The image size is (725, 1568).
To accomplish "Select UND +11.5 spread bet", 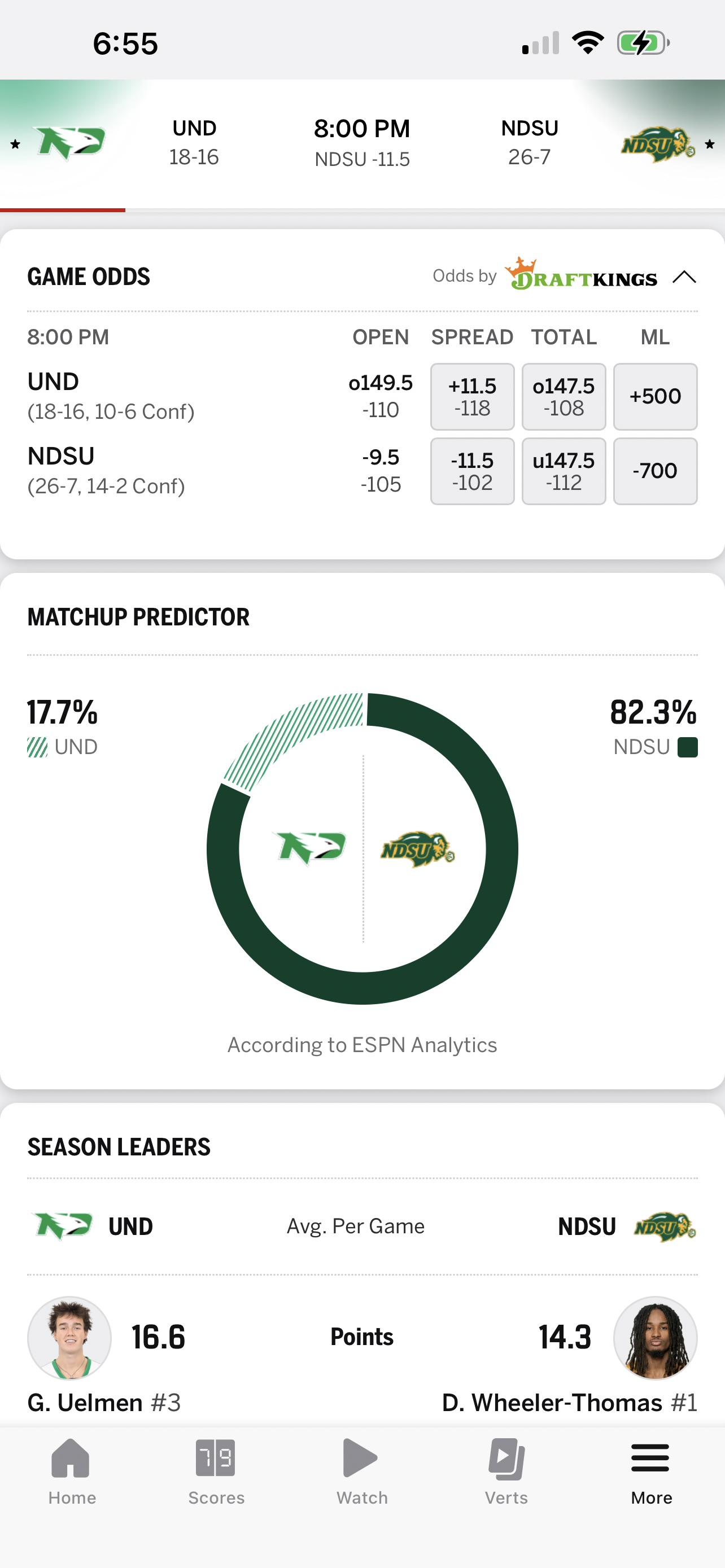I will point(473,397).
